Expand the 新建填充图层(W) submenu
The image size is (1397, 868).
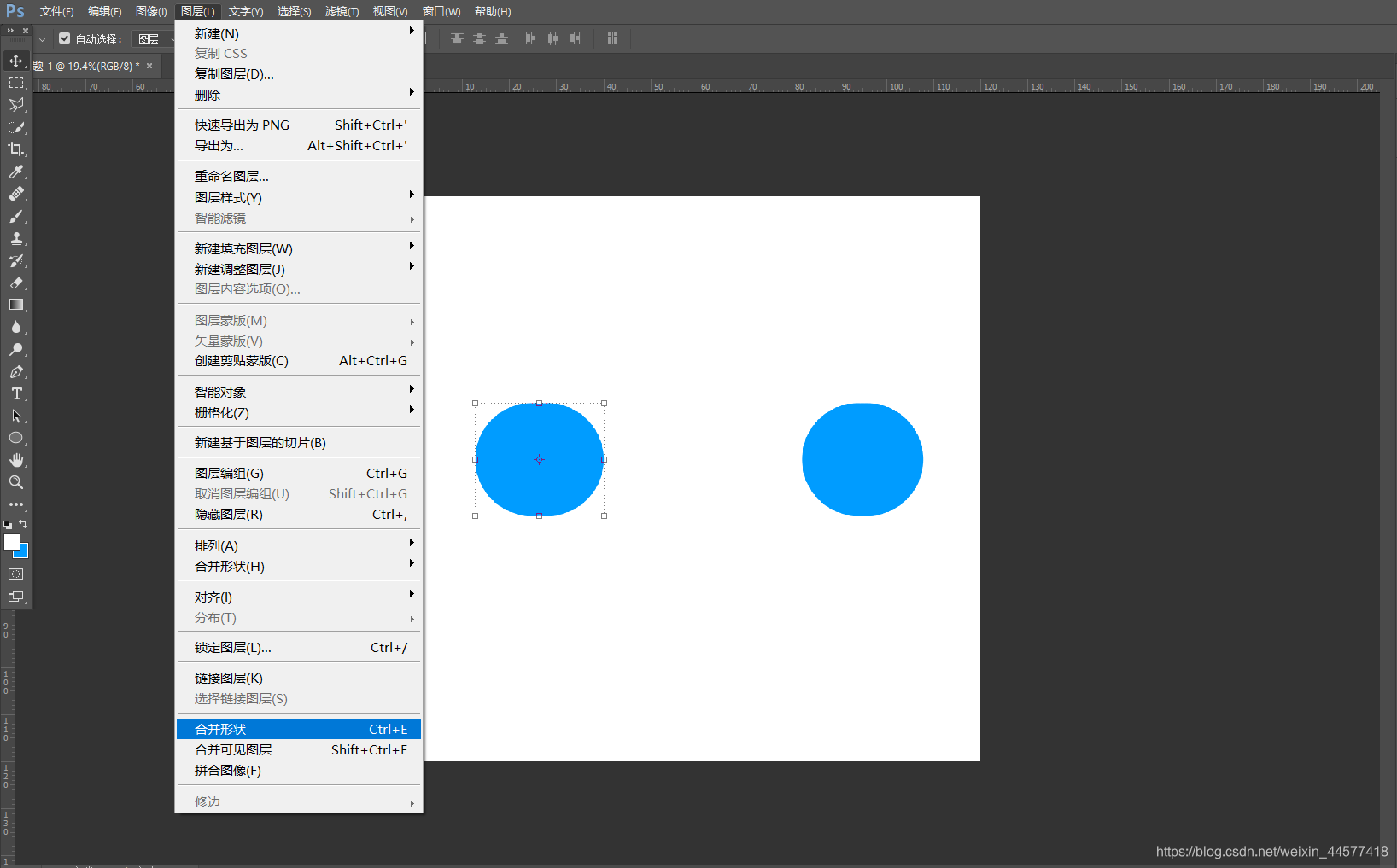(x=299, y=248)
